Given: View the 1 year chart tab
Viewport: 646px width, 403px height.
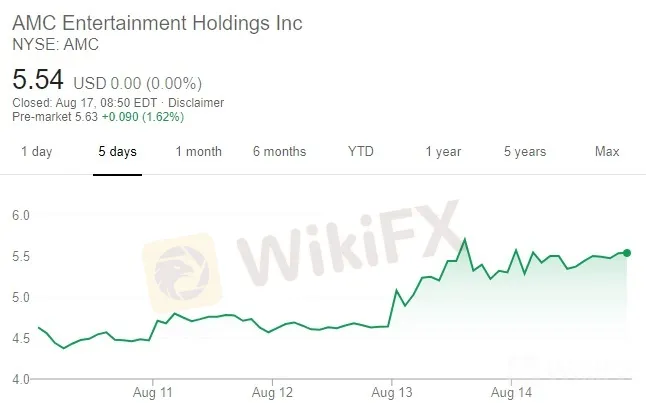Looking at the screenshot, I should [443, 152].
